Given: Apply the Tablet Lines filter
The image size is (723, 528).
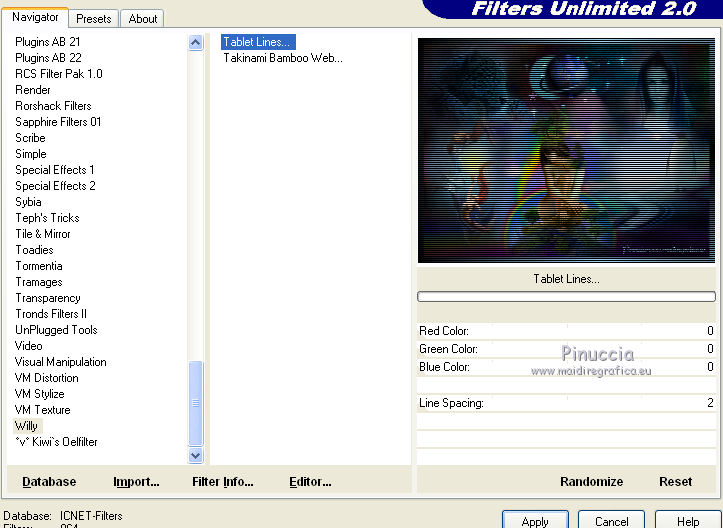Looking at the screenshot, I should tap(535, 521).
